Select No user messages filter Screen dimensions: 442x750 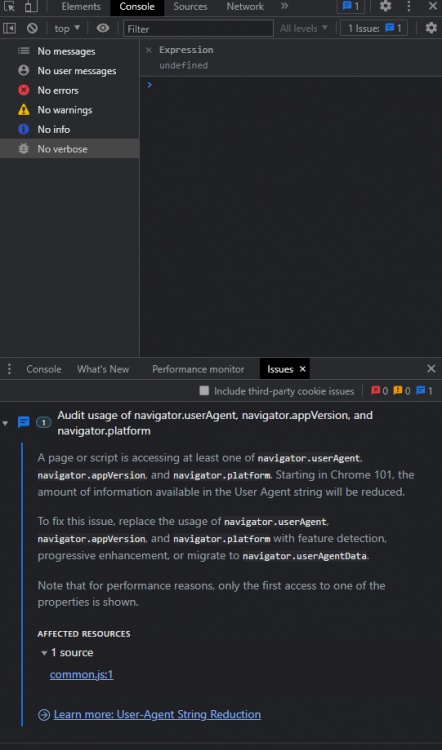tap(69, 71)
